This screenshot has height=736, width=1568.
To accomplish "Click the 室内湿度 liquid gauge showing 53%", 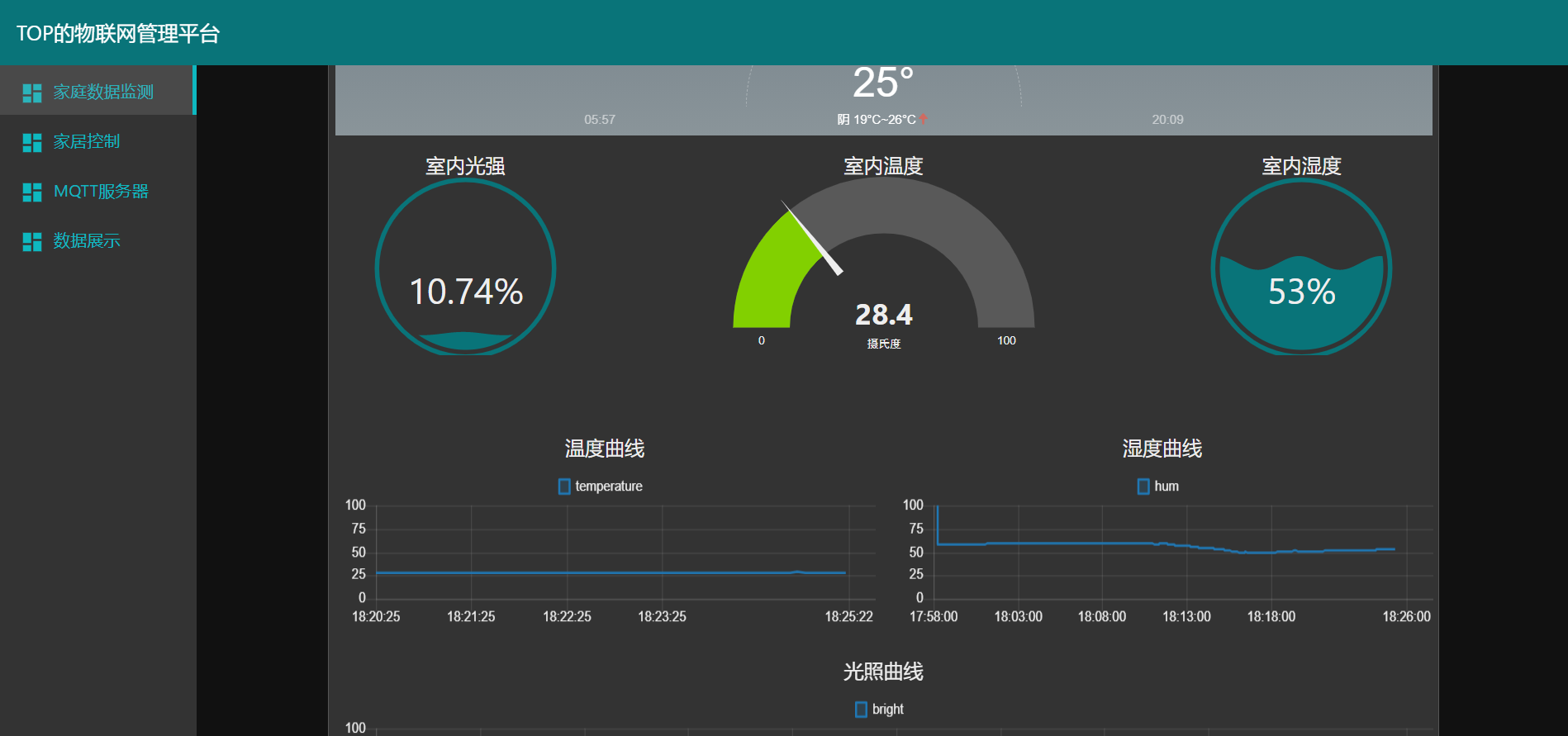I will pos(1301,268).
